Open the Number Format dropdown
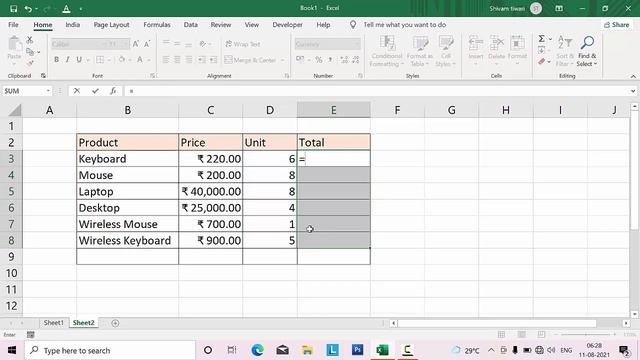 pos(358,44)
